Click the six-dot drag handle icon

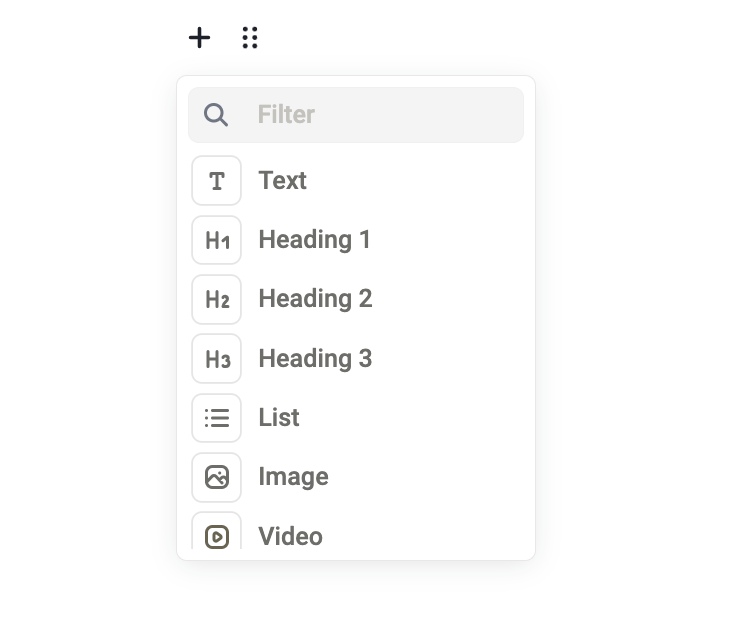pyautogui.click(x=250, y=38)
